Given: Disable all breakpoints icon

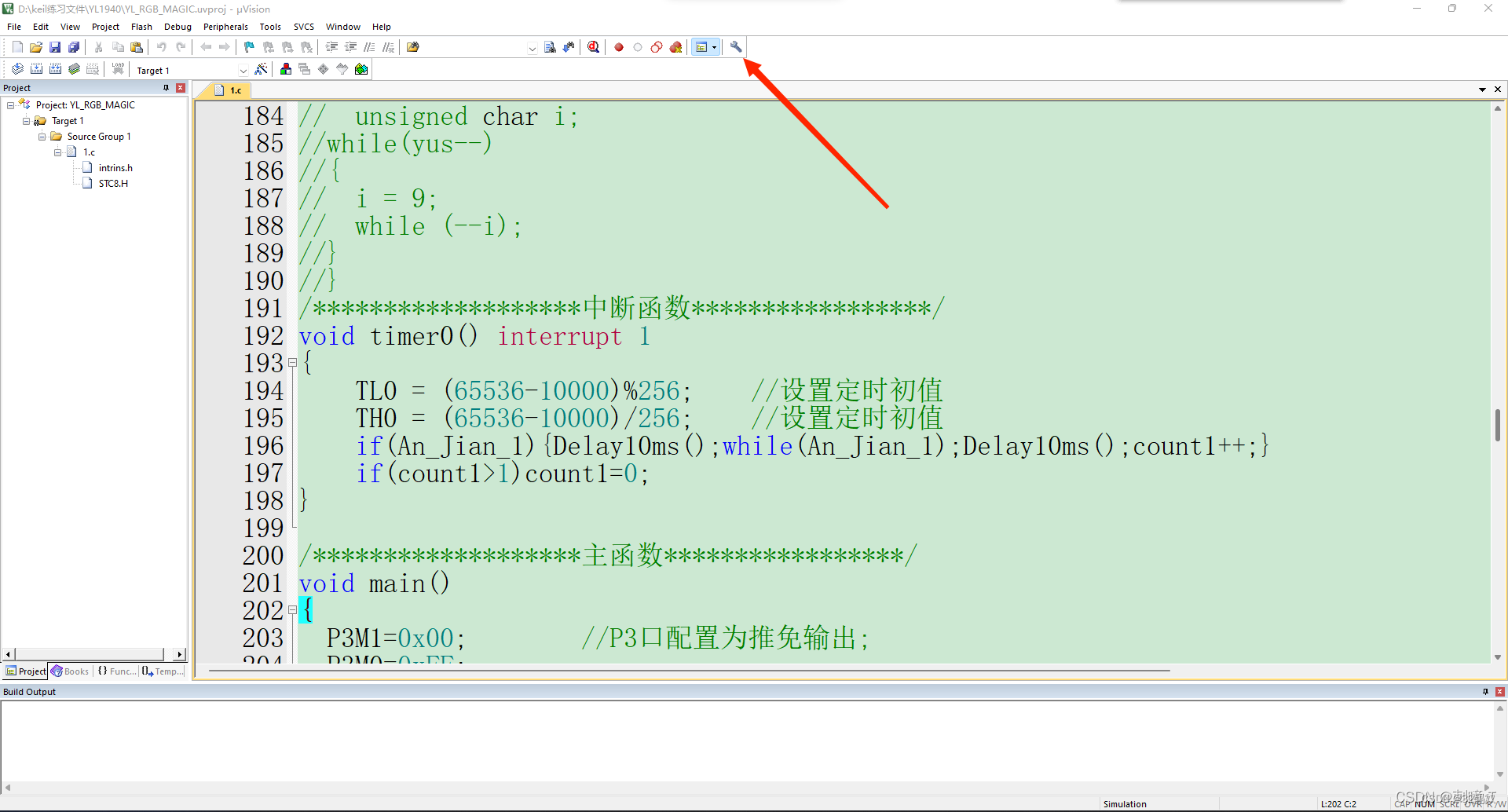Looking at the screenshot, I should [657, 47].
